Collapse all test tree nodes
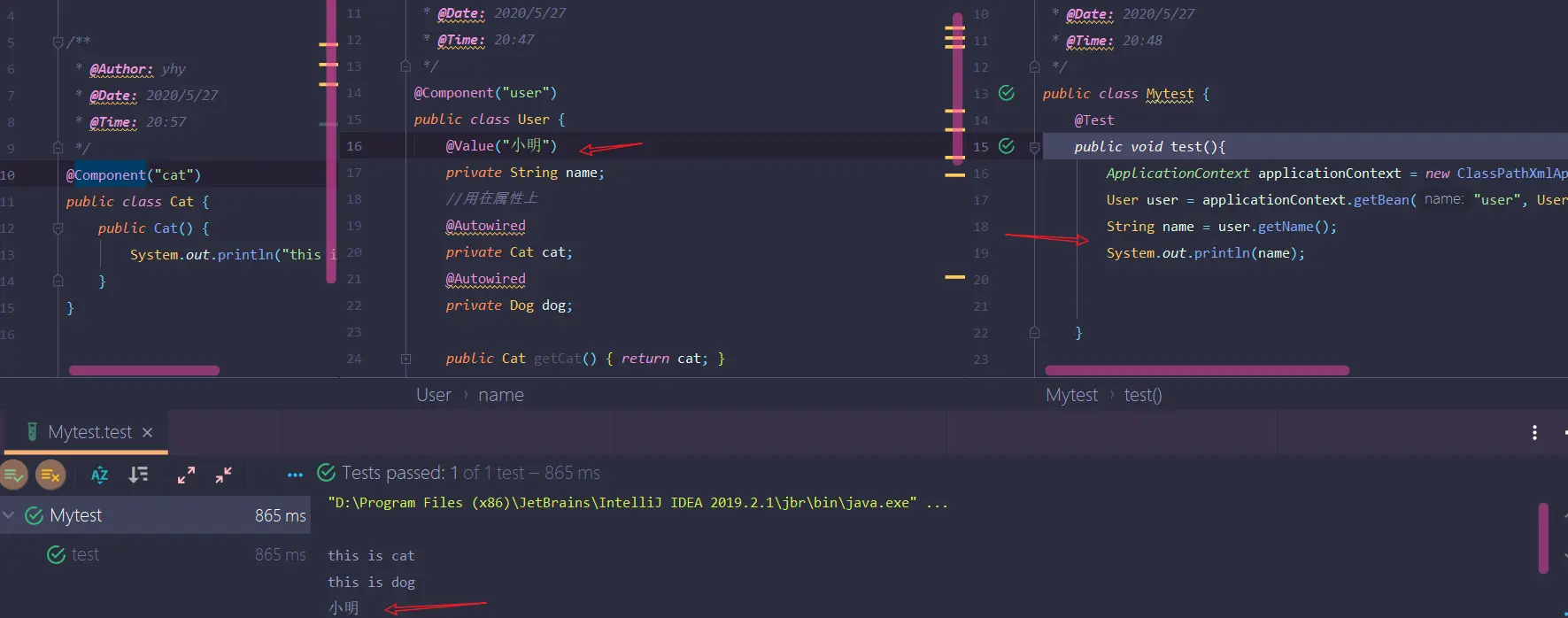The height and width of the screenshot is (618, 1568). (x=223, y=475)
